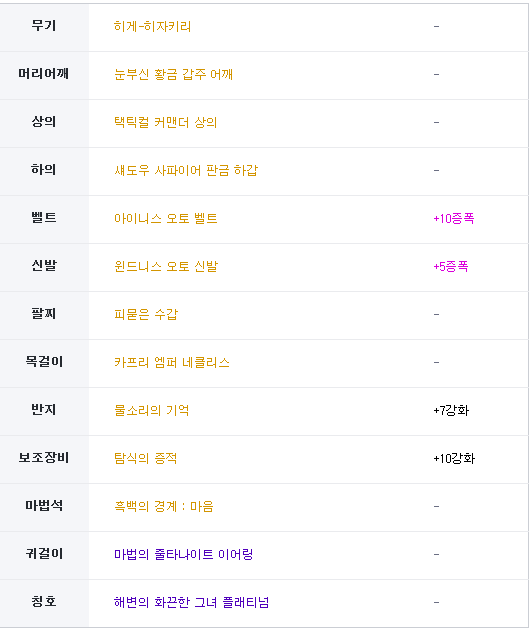Viewport: 530px width, 628px height.
Task: Select the 보조장비 row header cell
Action: click(x=44, y=459)
